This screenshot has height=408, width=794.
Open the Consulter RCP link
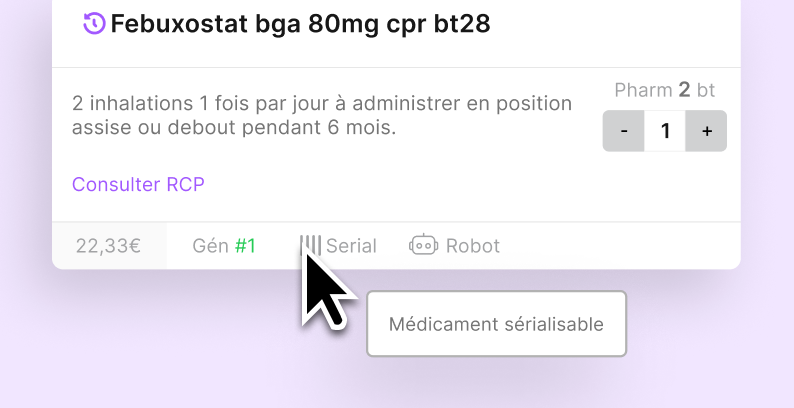tap(138, 184)
